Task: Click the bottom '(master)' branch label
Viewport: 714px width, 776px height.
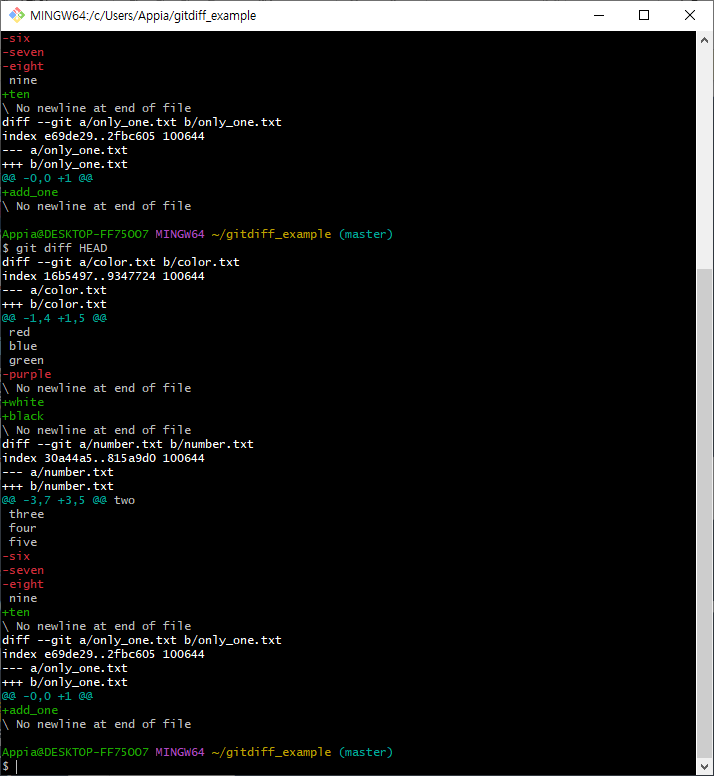Action: [x=366, y=752]
